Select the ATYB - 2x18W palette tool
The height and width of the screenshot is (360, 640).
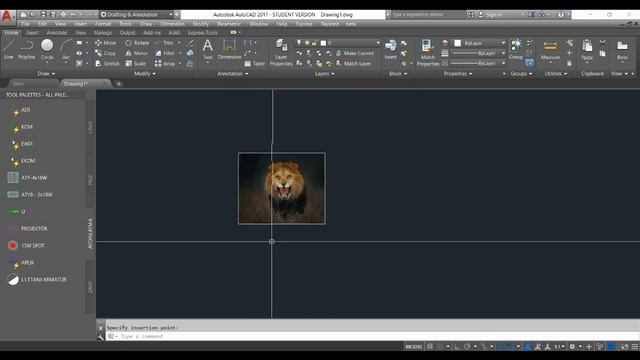tap(30, 195)
